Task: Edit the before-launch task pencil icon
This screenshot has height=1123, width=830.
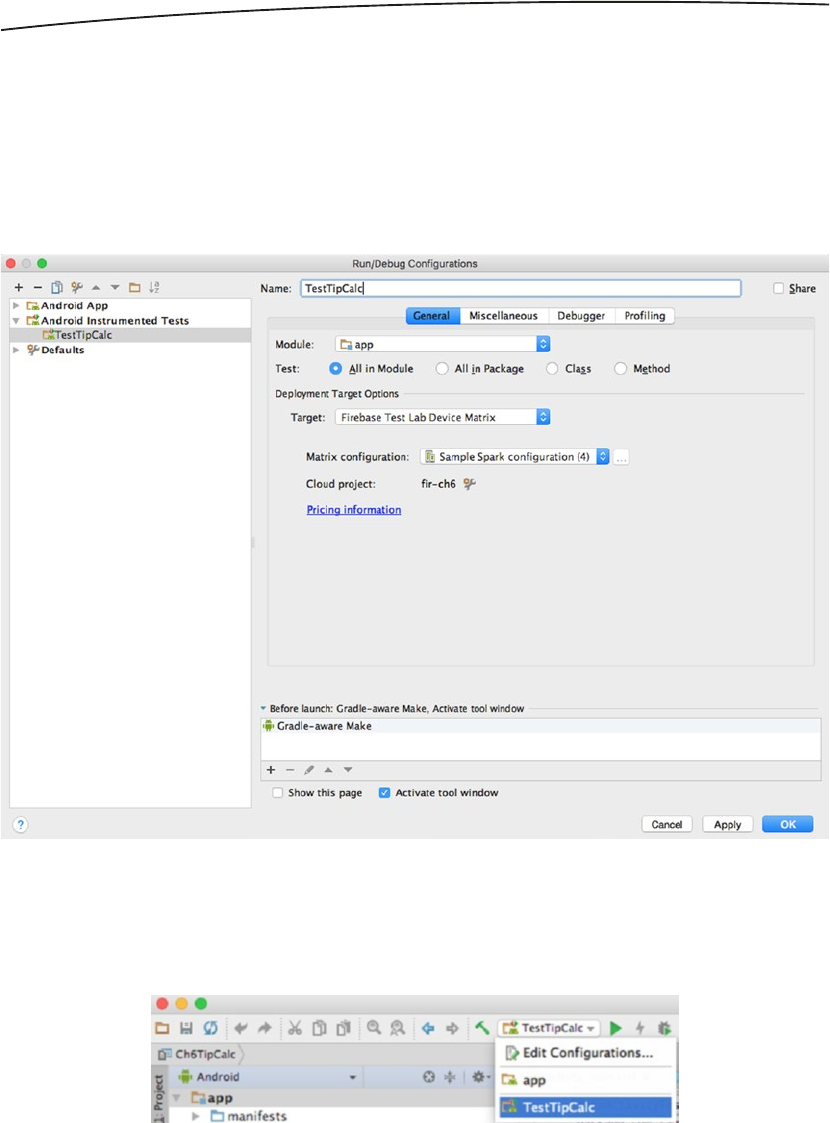Action: click(309, 770)
